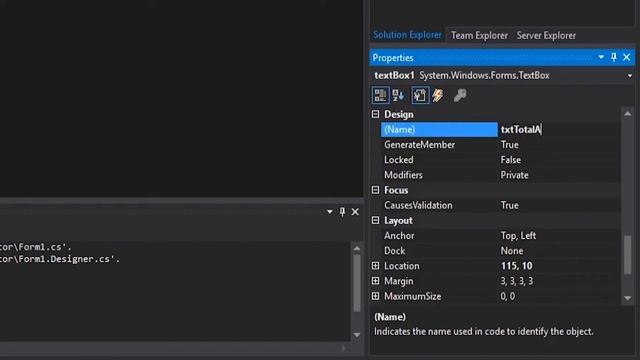Close the Output panel
The height and width of the screenshot is (360, 640).
tap(355, 211)
